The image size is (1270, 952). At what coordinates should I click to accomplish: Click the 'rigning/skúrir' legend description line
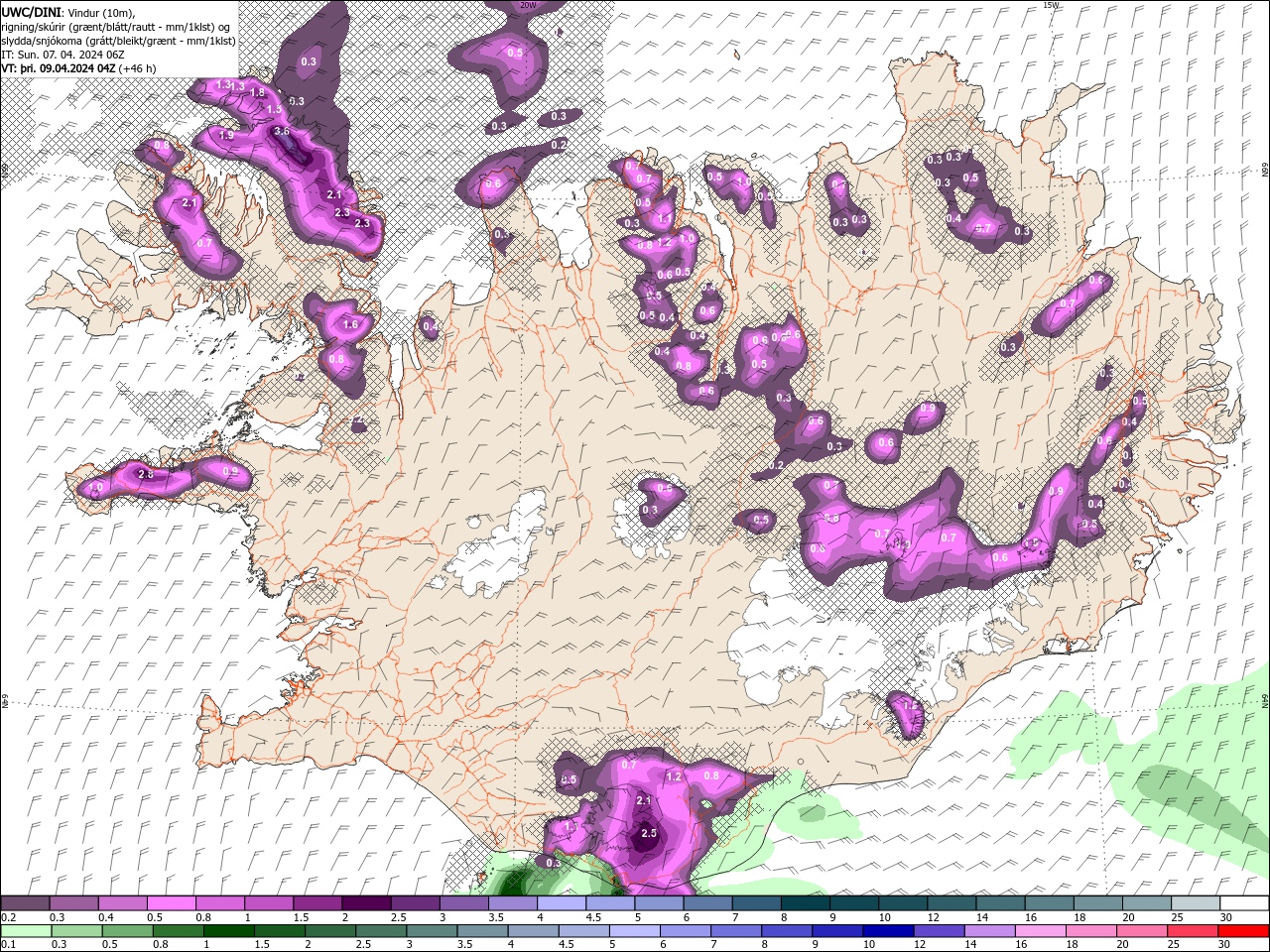click(x=116, y=26)
